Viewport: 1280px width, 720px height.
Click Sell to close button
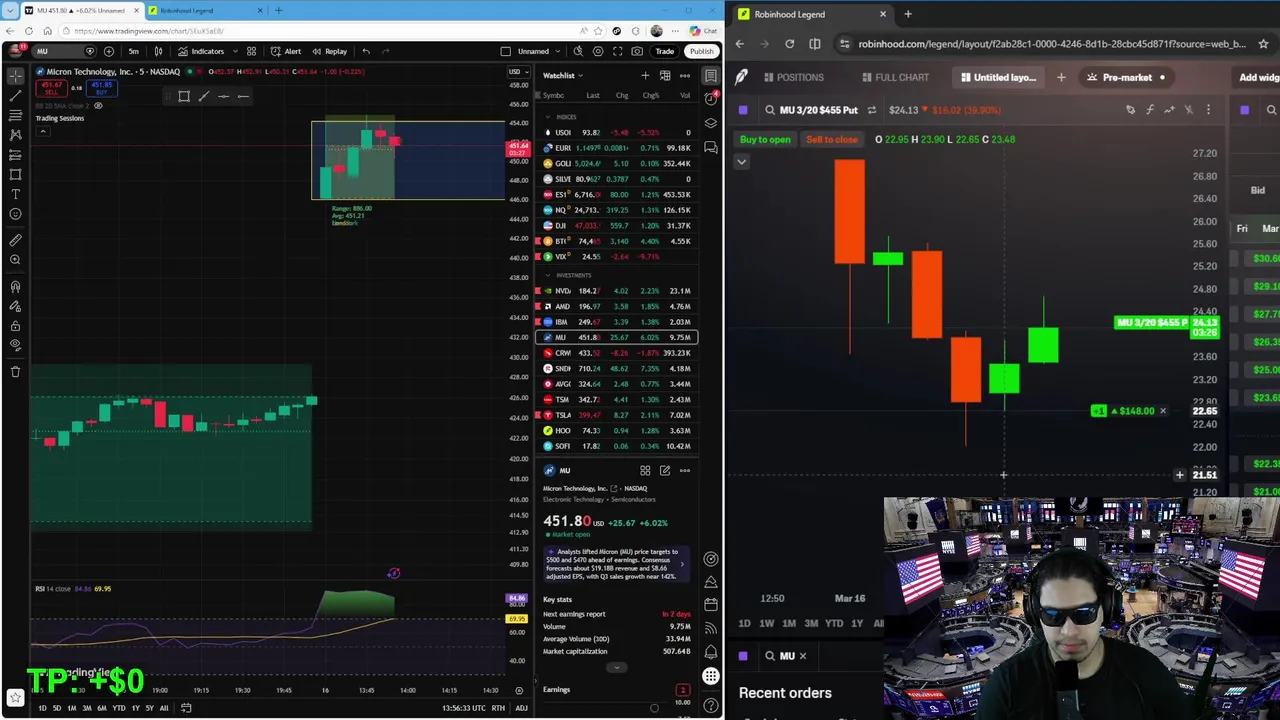pos(831,140)
